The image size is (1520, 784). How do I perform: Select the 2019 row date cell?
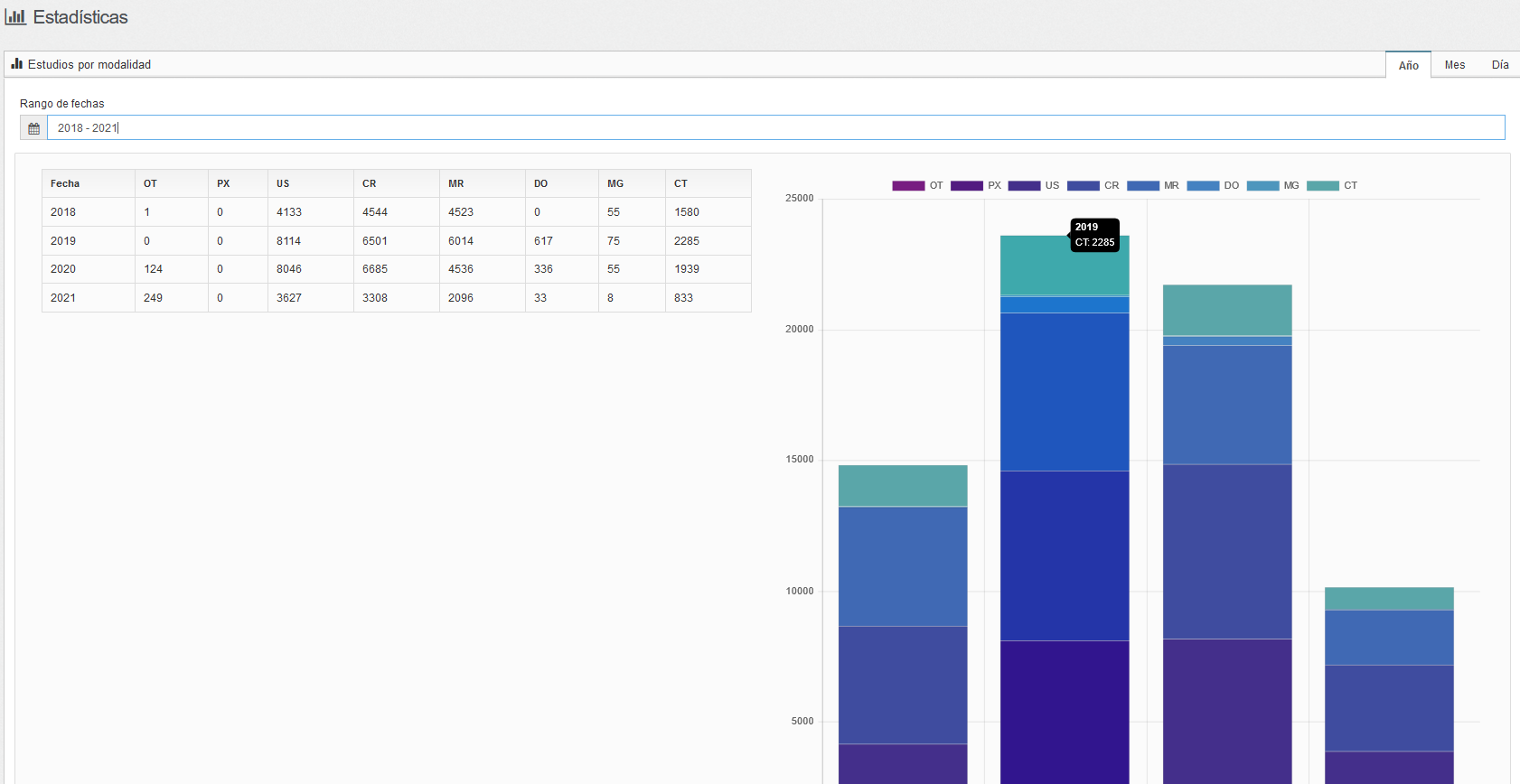(x=89, y=241)
